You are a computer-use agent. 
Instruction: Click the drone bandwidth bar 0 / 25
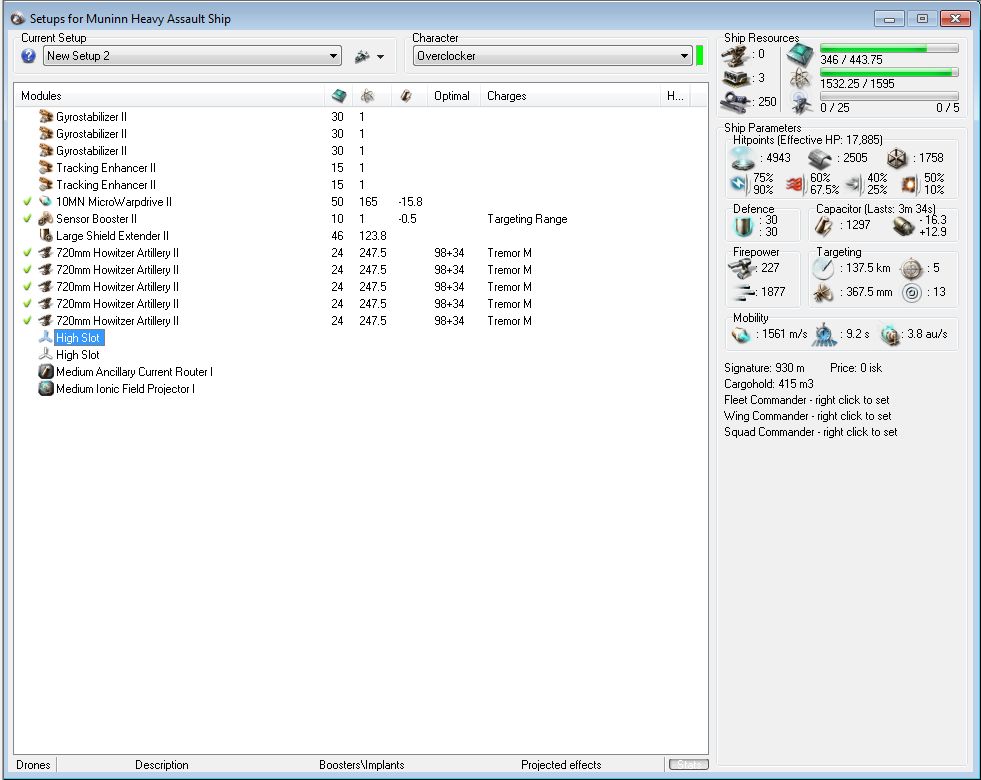tap(889, 96)
